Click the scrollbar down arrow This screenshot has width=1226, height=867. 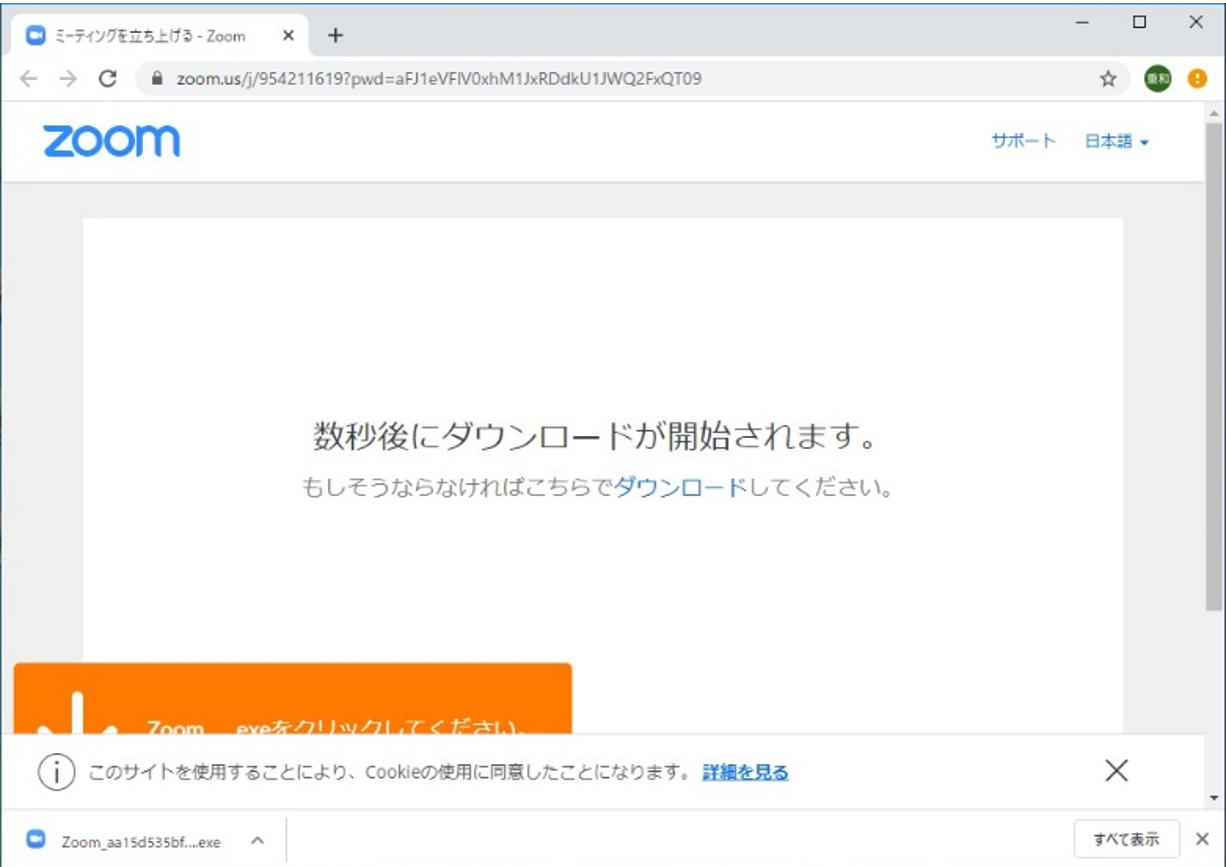pos(1214,799)
